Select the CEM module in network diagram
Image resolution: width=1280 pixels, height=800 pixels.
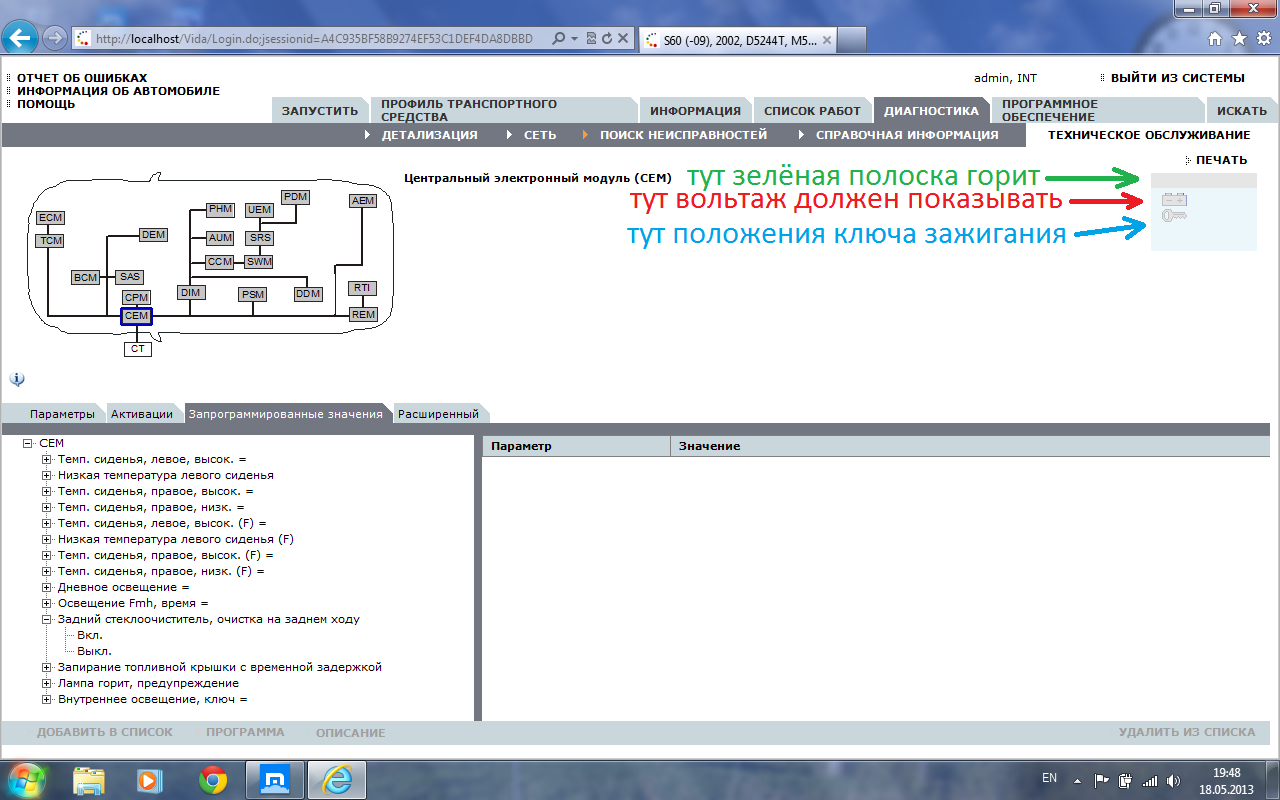(136, 316)
